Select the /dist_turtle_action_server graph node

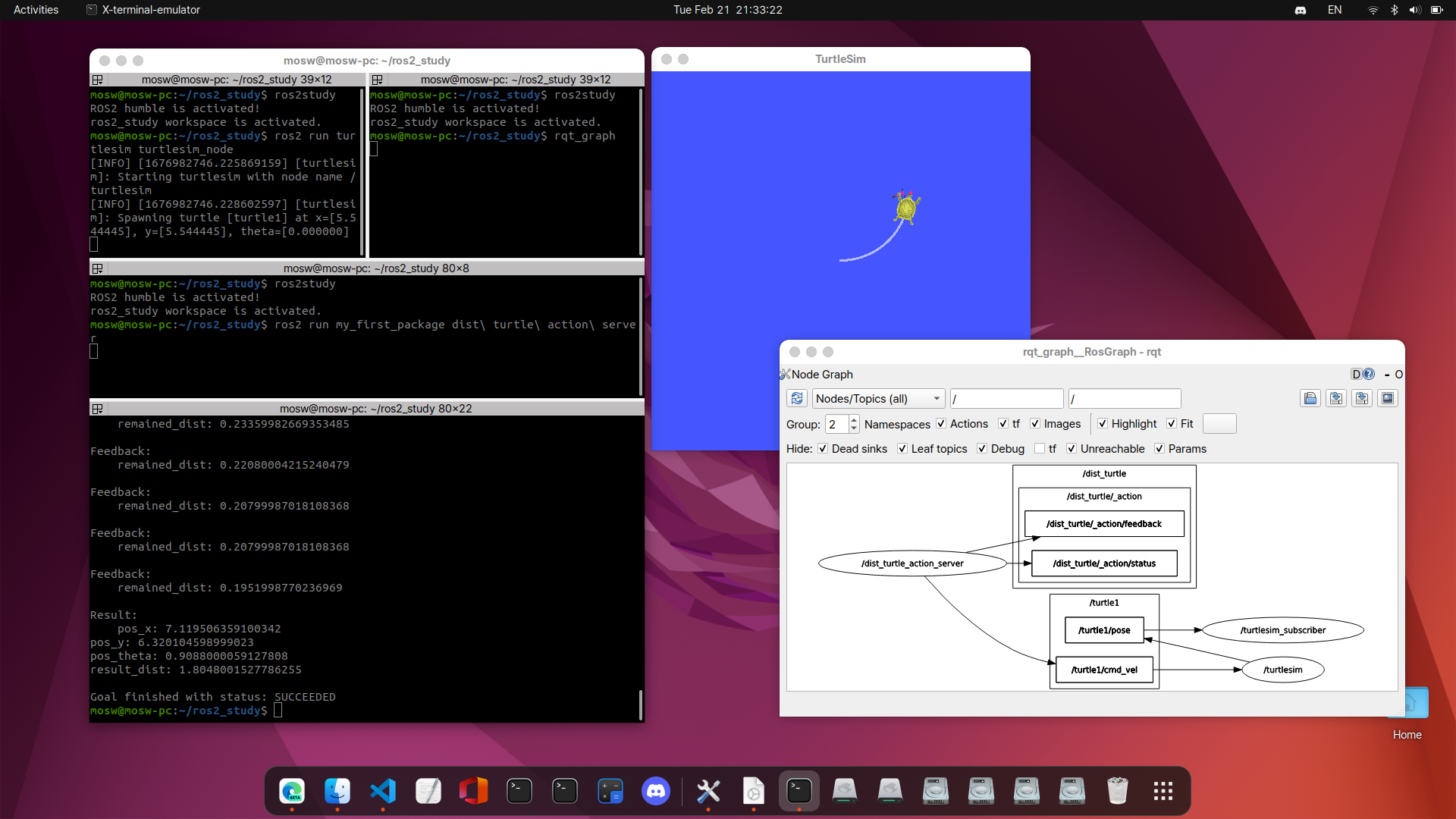tap(912, 563)
